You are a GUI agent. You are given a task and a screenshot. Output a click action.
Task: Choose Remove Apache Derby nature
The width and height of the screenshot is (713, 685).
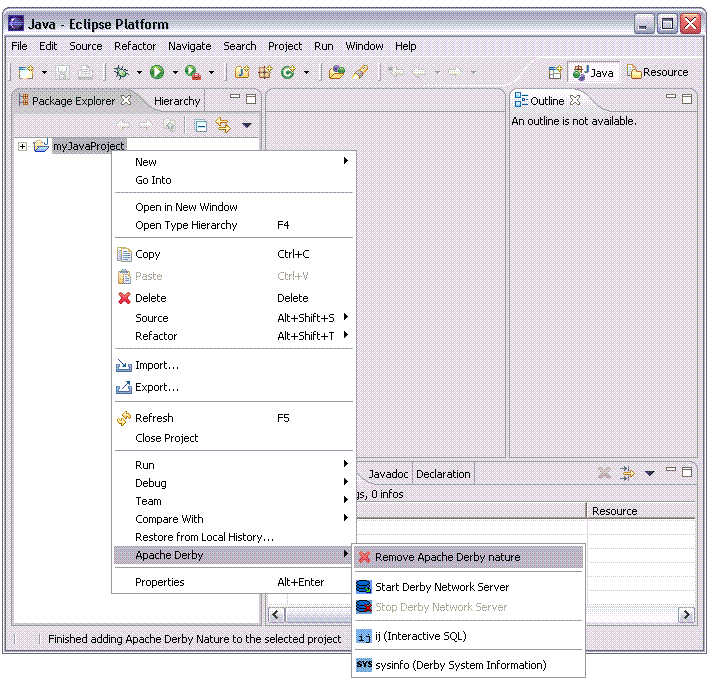tap(447, 557)
